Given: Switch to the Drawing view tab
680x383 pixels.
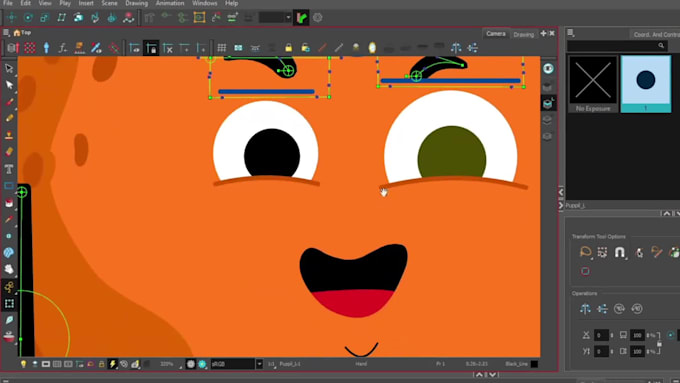Looking at the screenshot, I should pos(523,34).
